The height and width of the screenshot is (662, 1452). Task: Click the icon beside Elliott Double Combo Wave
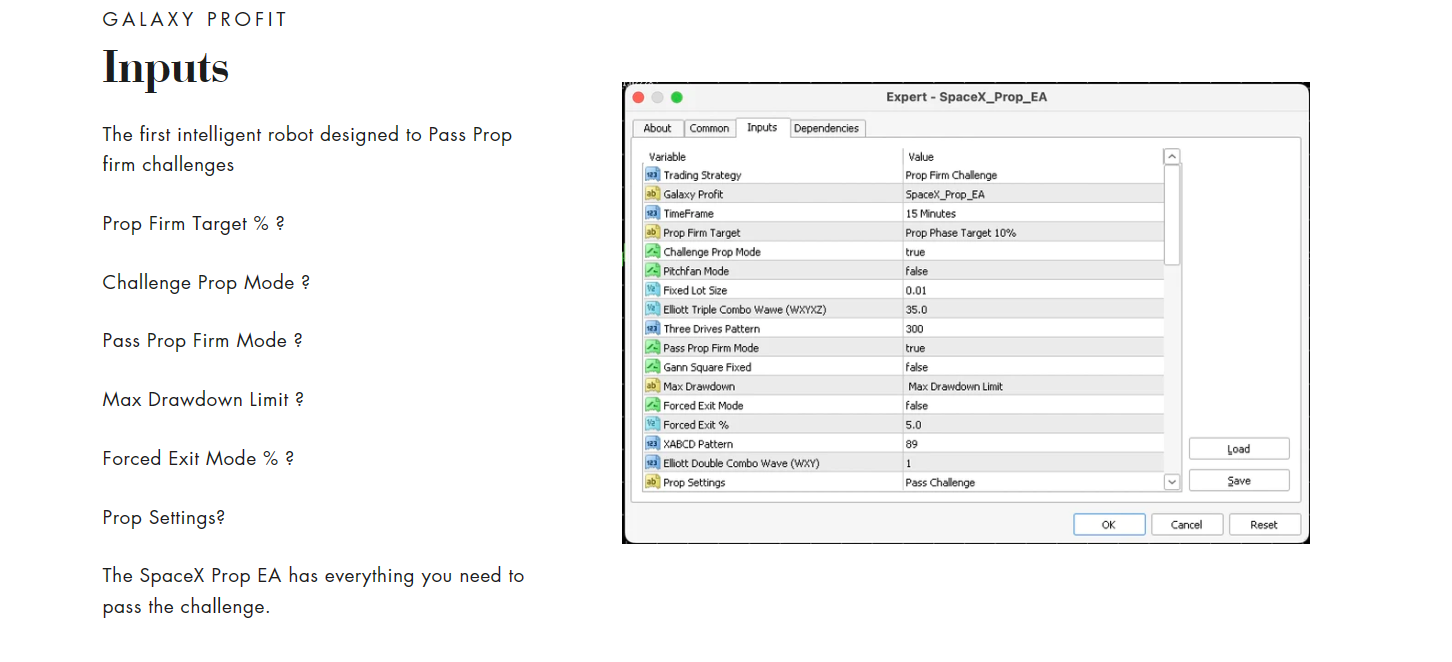(652, 463)
